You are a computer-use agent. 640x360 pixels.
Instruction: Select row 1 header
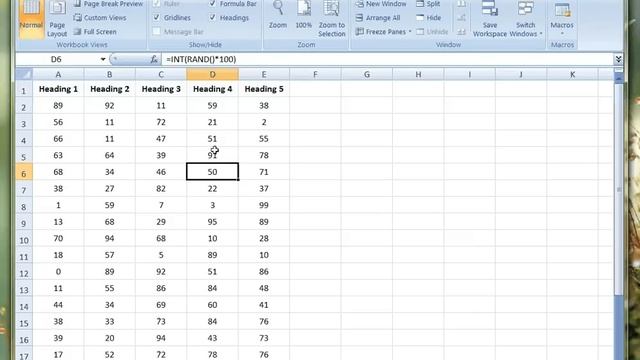[24, 89]
